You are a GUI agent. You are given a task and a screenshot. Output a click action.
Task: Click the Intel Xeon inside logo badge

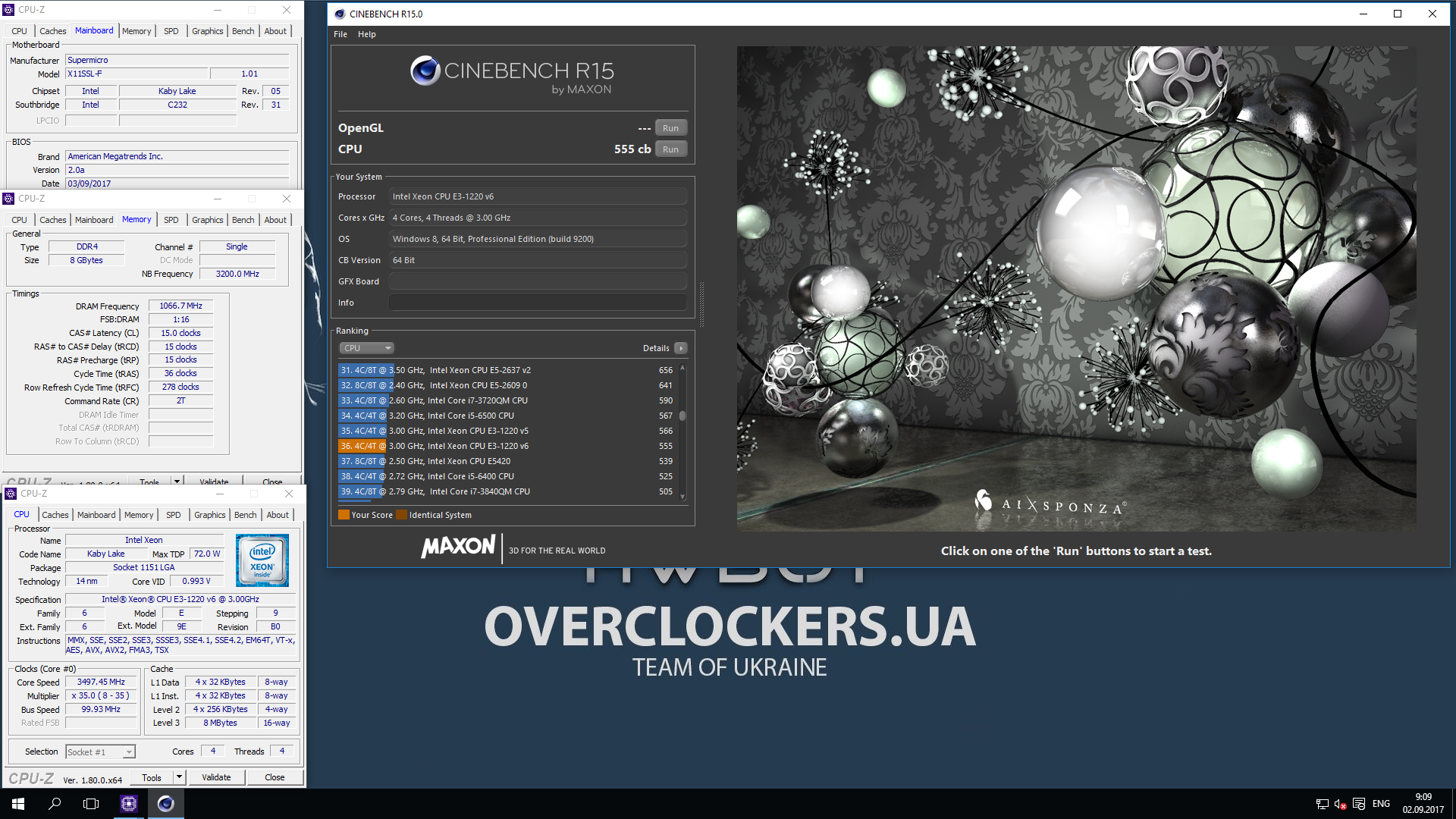click(x=262, y=560)
